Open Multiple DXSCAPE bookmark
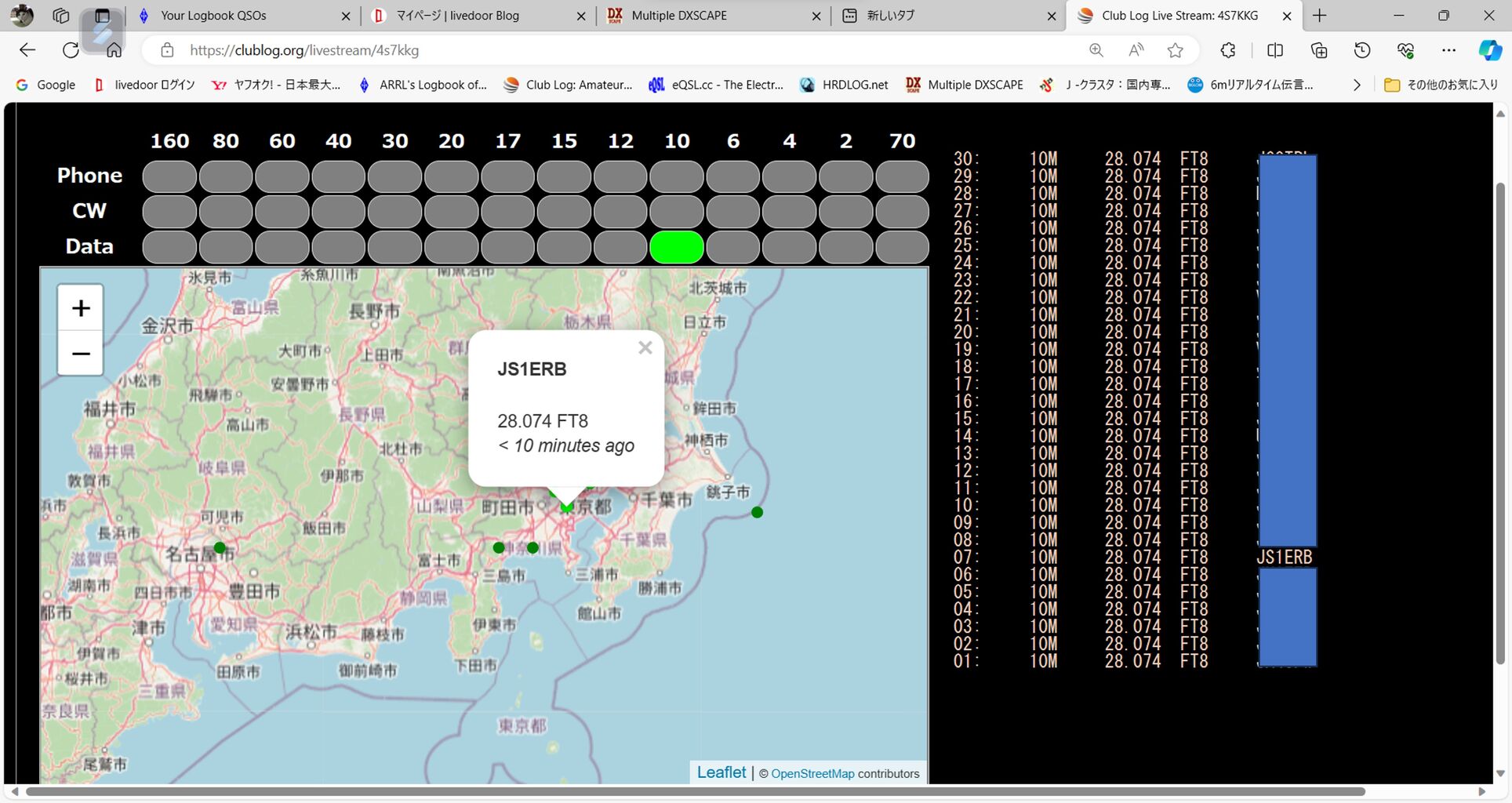Screen dimensions: 1512x803 point(965,85)
